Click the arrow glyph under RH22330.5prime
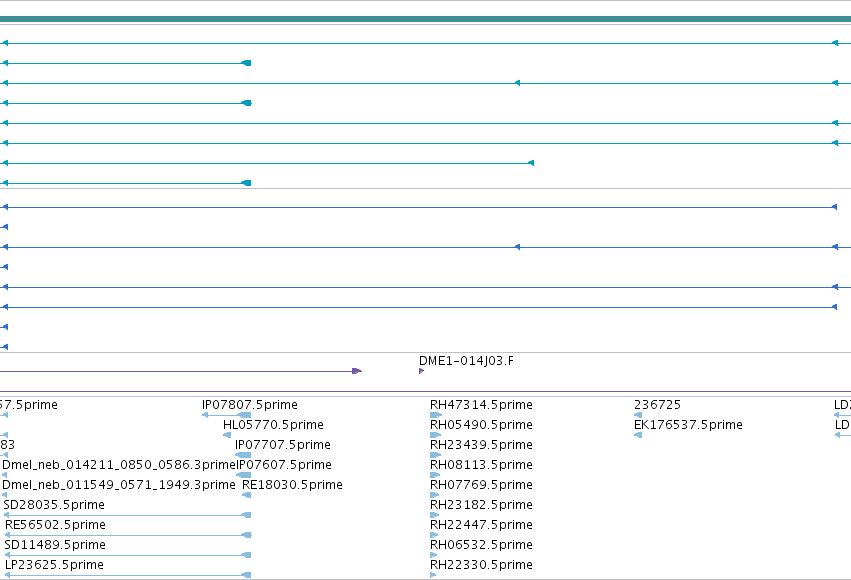This screenshot has height=580, width=851. [x=433, y=575]
